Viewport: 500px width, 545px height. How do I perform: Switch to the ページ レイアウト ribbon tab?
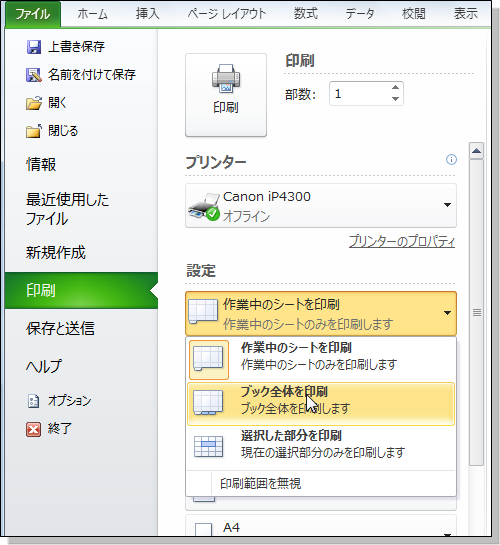(227, 14)
